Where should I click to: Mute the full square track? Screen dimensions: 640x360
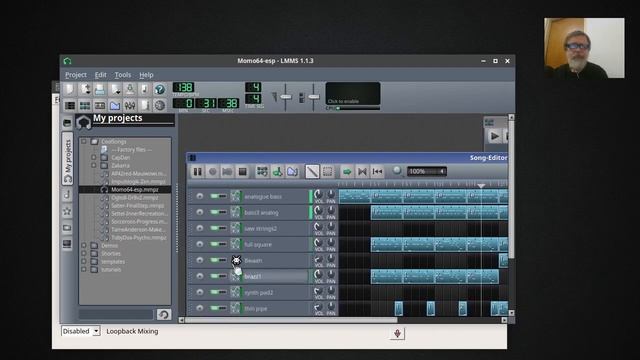tap(214, 244)
